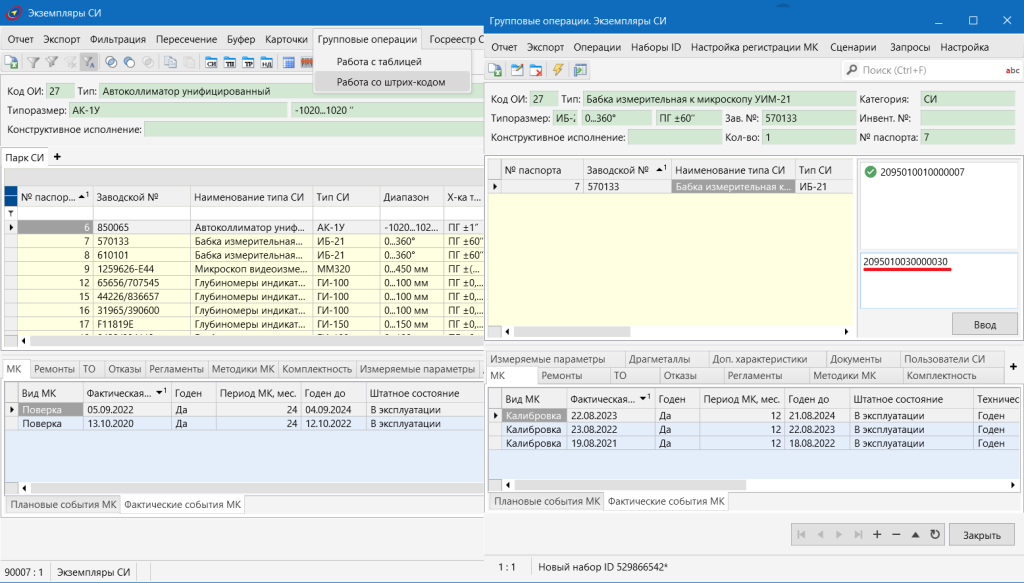
Task: Click the Новый набор ID 529866542 status bar entry
Action: click(603, 567)
